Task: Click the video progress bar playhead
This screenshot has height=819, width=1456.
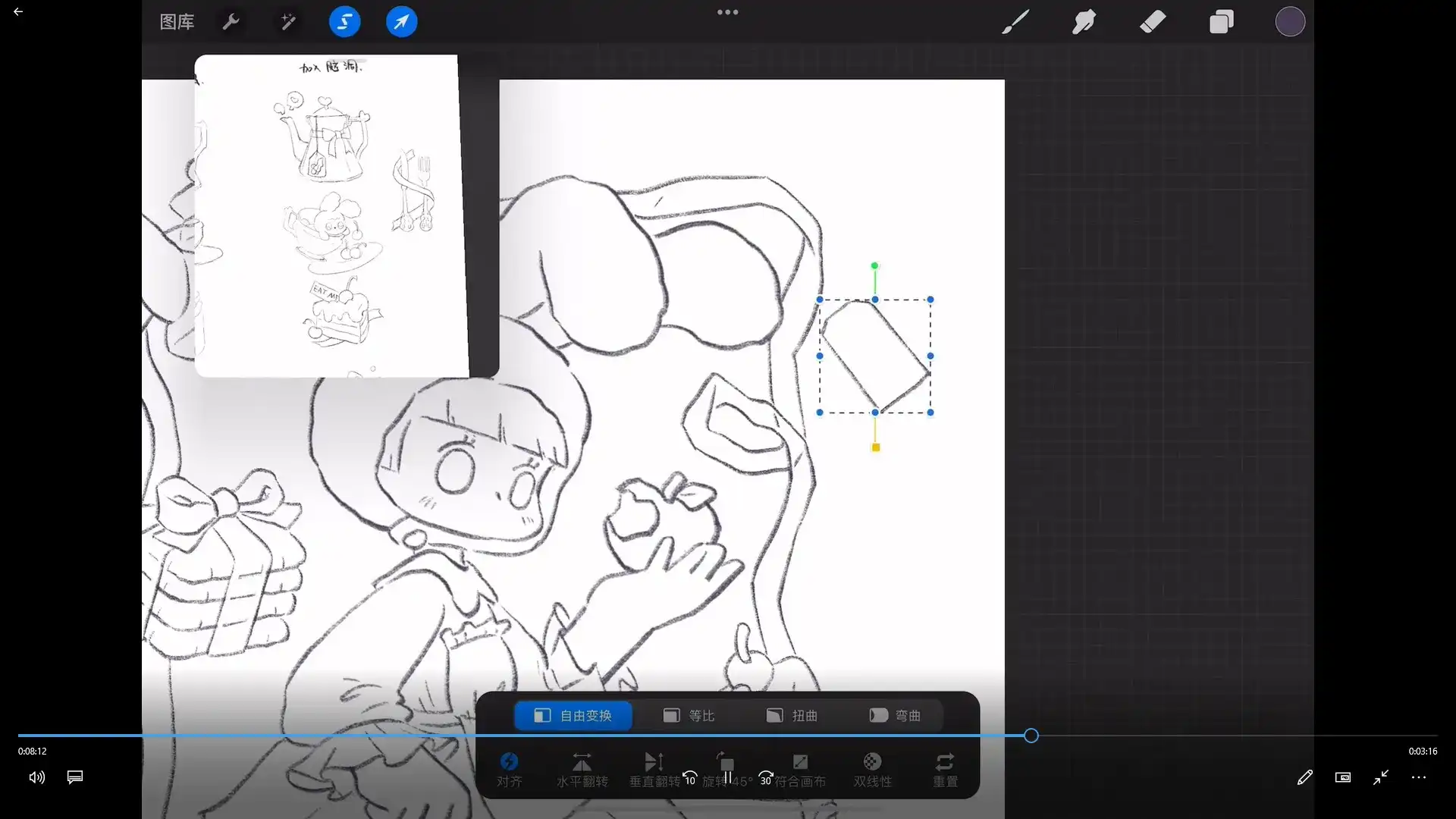Action: [1031, 736]
